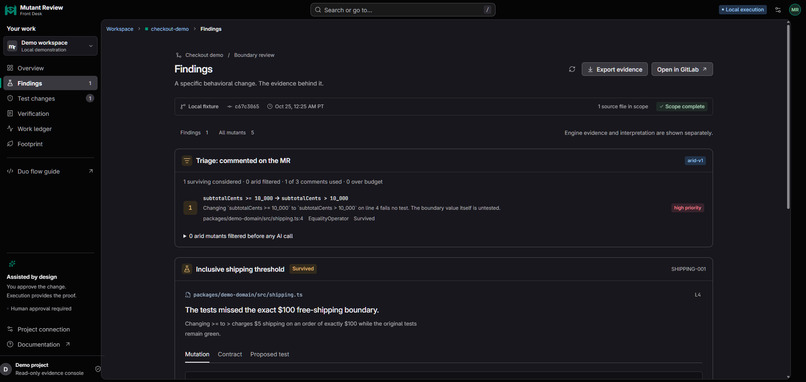Go to checkout-demo breadcrumb

(x=170, y=29)
